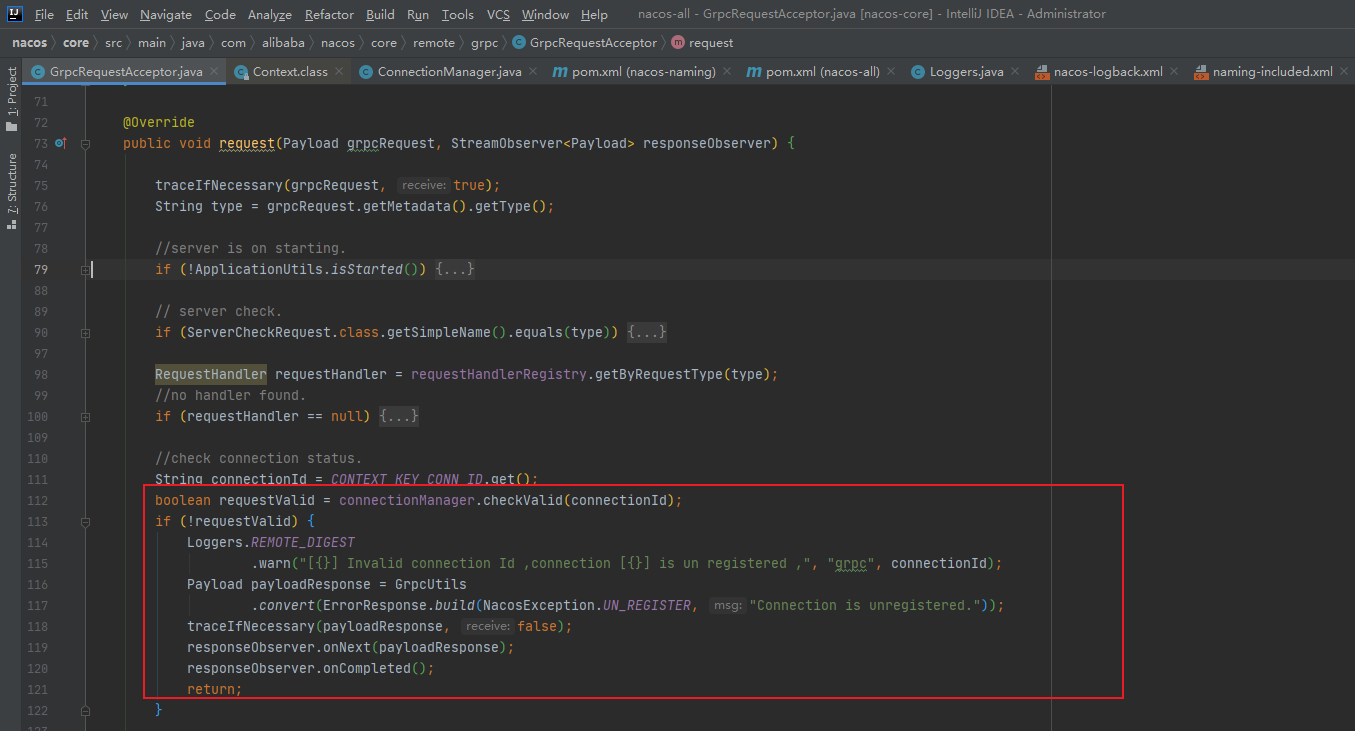Image resolution: width=1355 pixels, height=731 pixels.
Task: Click the GrpcRequestAcceptor class breadcrumb
Action: (584, 43)
